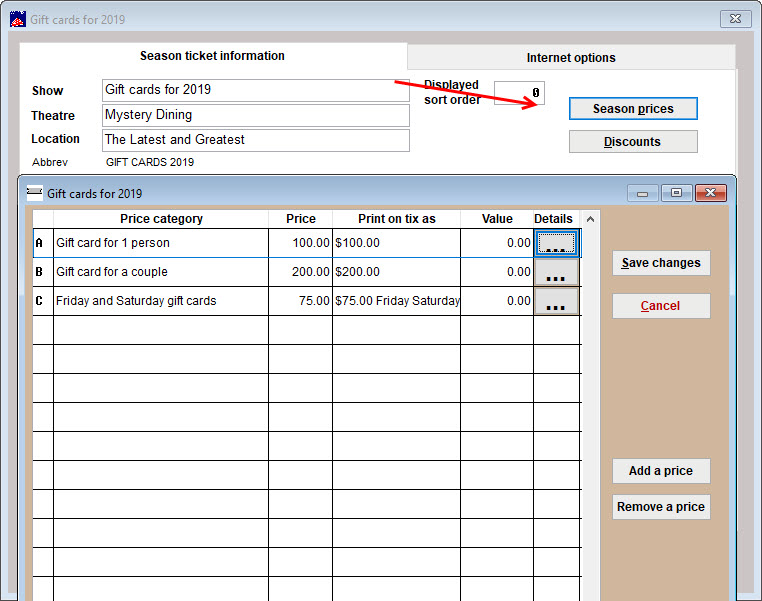Click the 200.00 price cell
This screenshot has width=762, height=601.
pos(300,272)
